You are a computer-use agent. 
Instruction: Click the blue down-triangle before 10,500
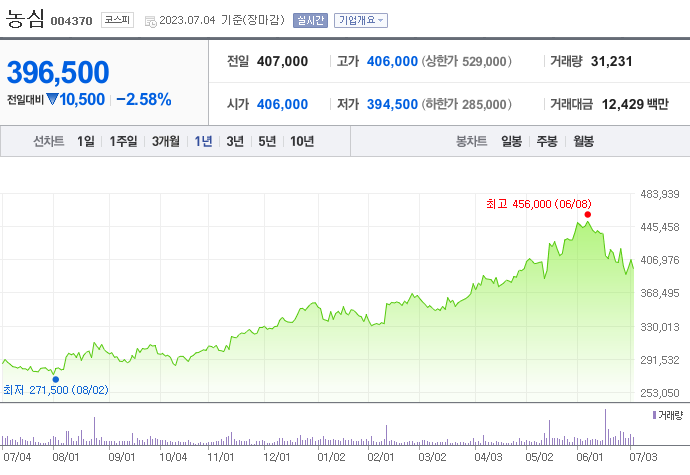[52, 99]
